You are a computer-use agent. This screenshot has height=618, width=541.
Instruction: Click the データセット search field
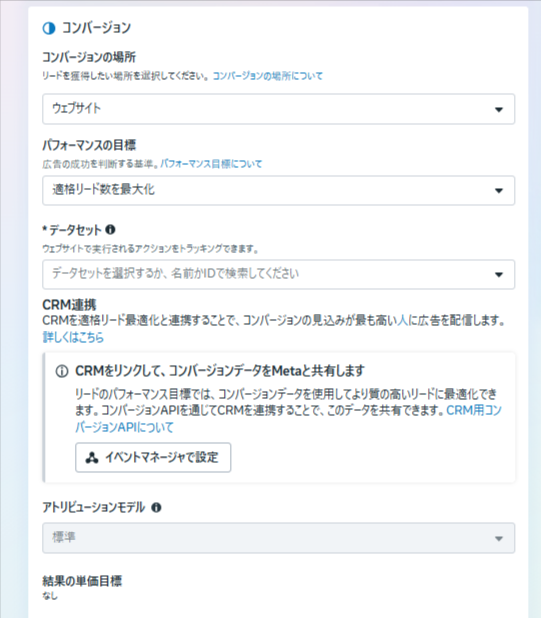tap(279, 274)
